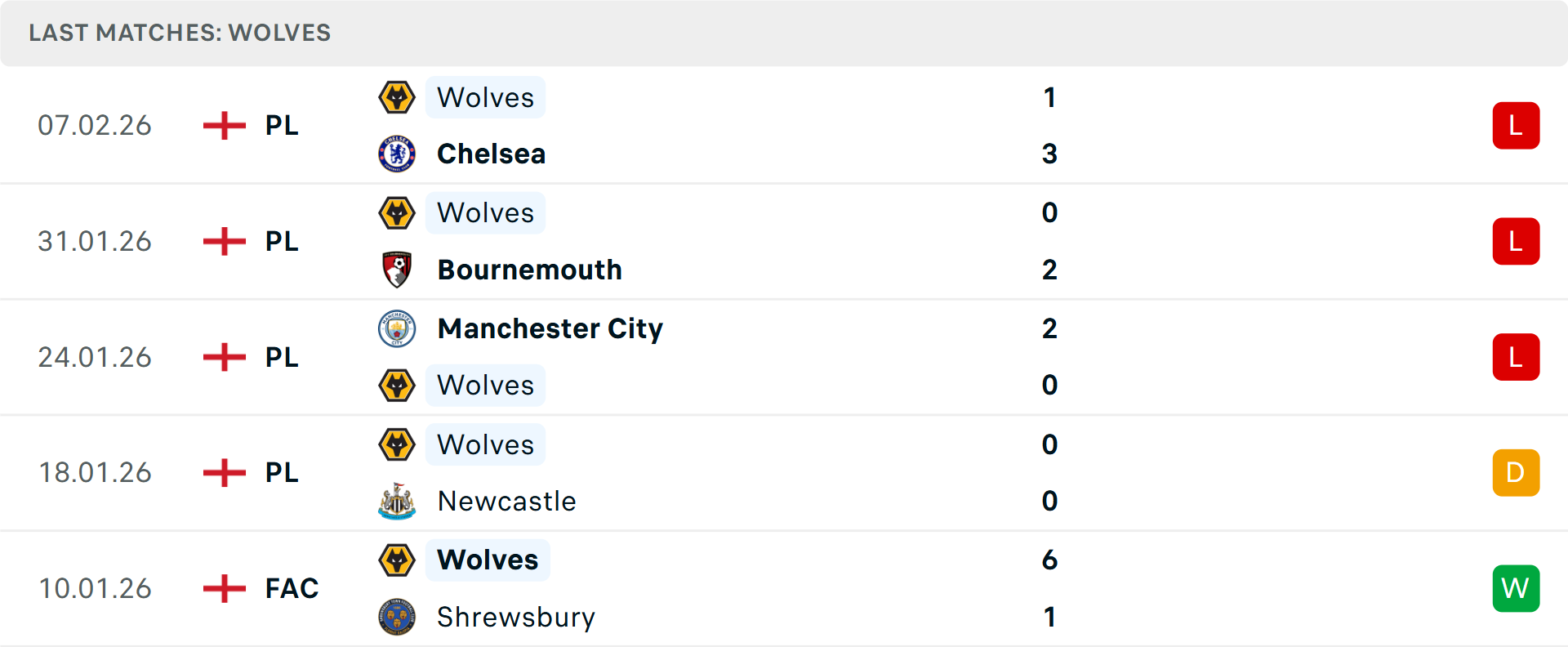Open the Chelsea team page link
Image resolution: width=1568 pixels, height=647 pixels.
coord(491,154)
